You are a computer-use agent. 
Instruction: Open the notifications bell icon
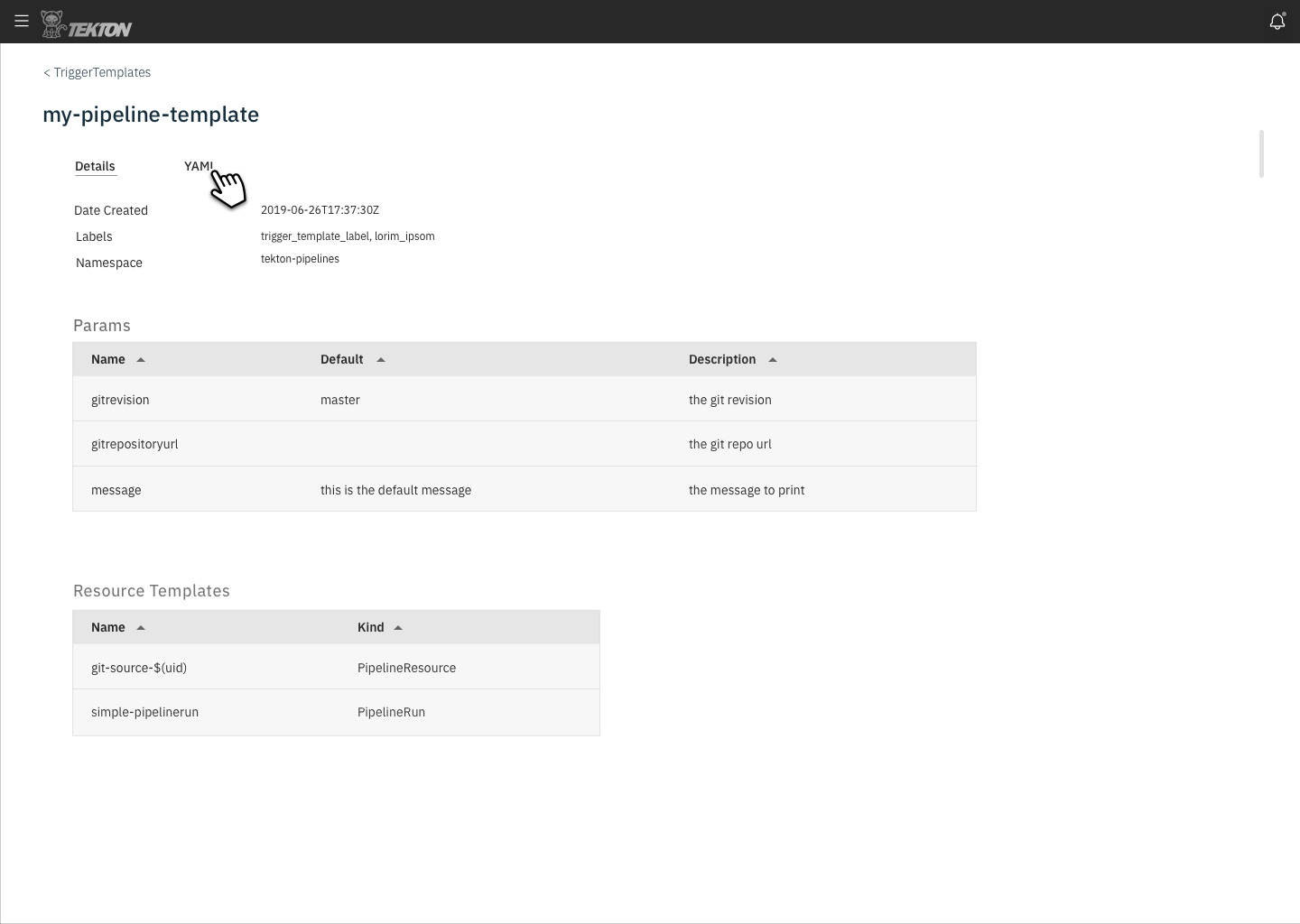point(1277,22)
